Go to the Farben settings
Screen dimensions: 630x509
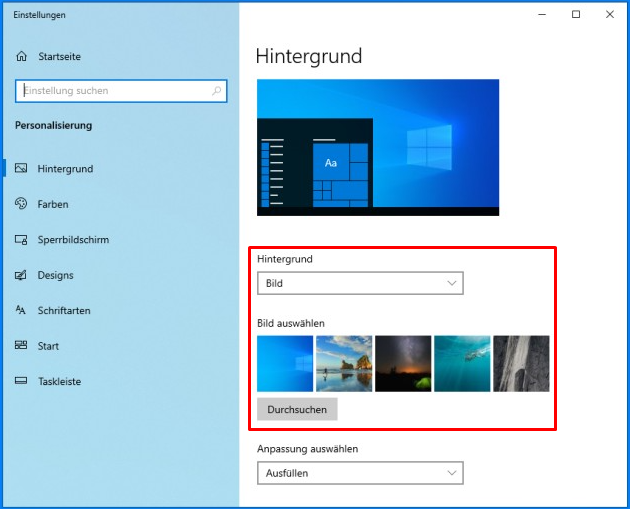coord(53,204)
